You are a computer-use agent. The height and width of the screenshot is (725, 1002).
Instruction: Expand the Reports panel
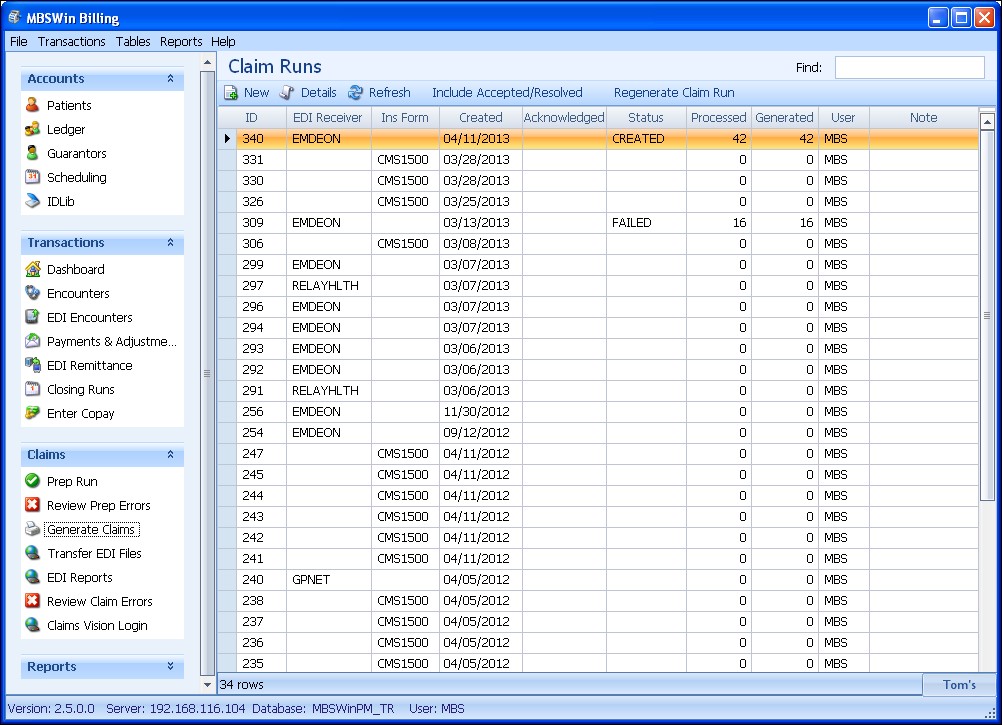click(171, 667)
